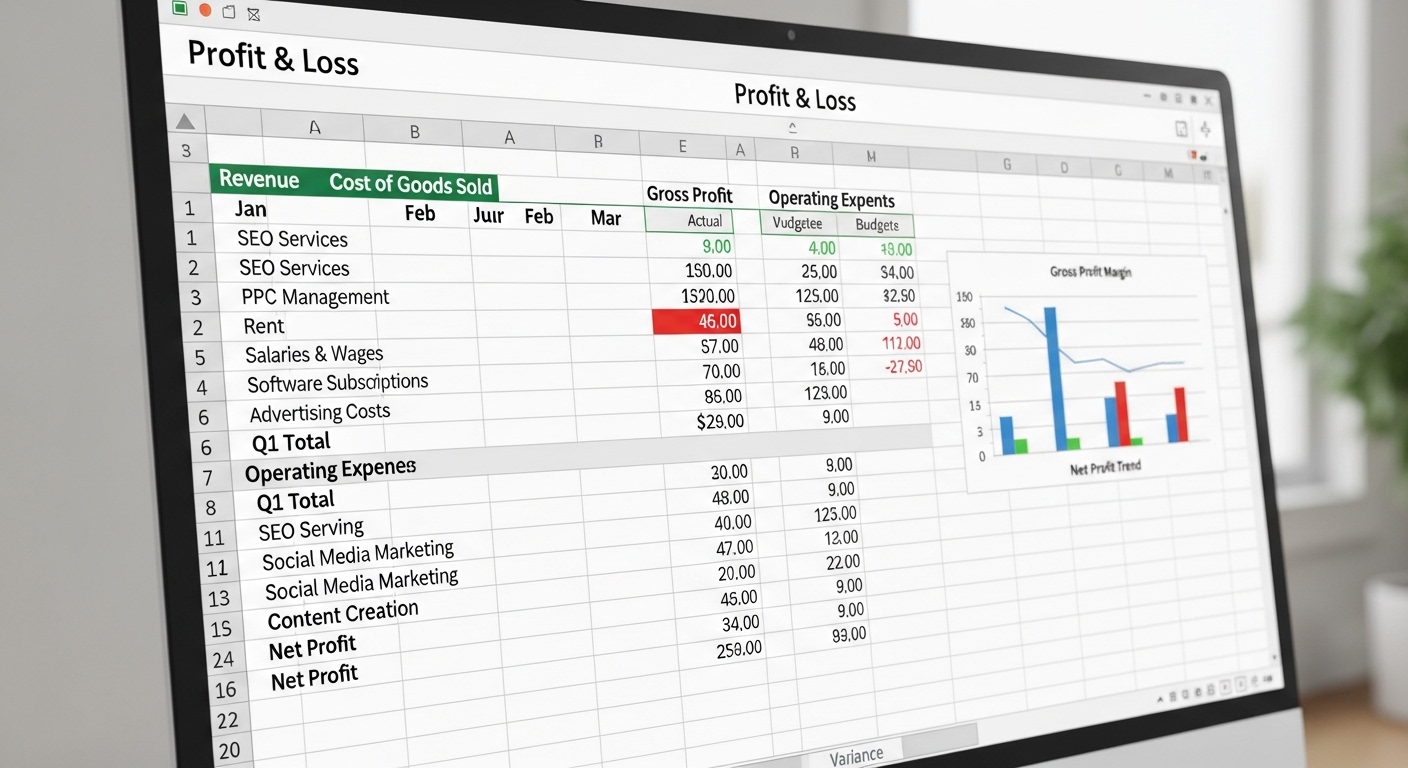Click the 259.00 value cell
1408x768 pixels.
tap(739, 648)
